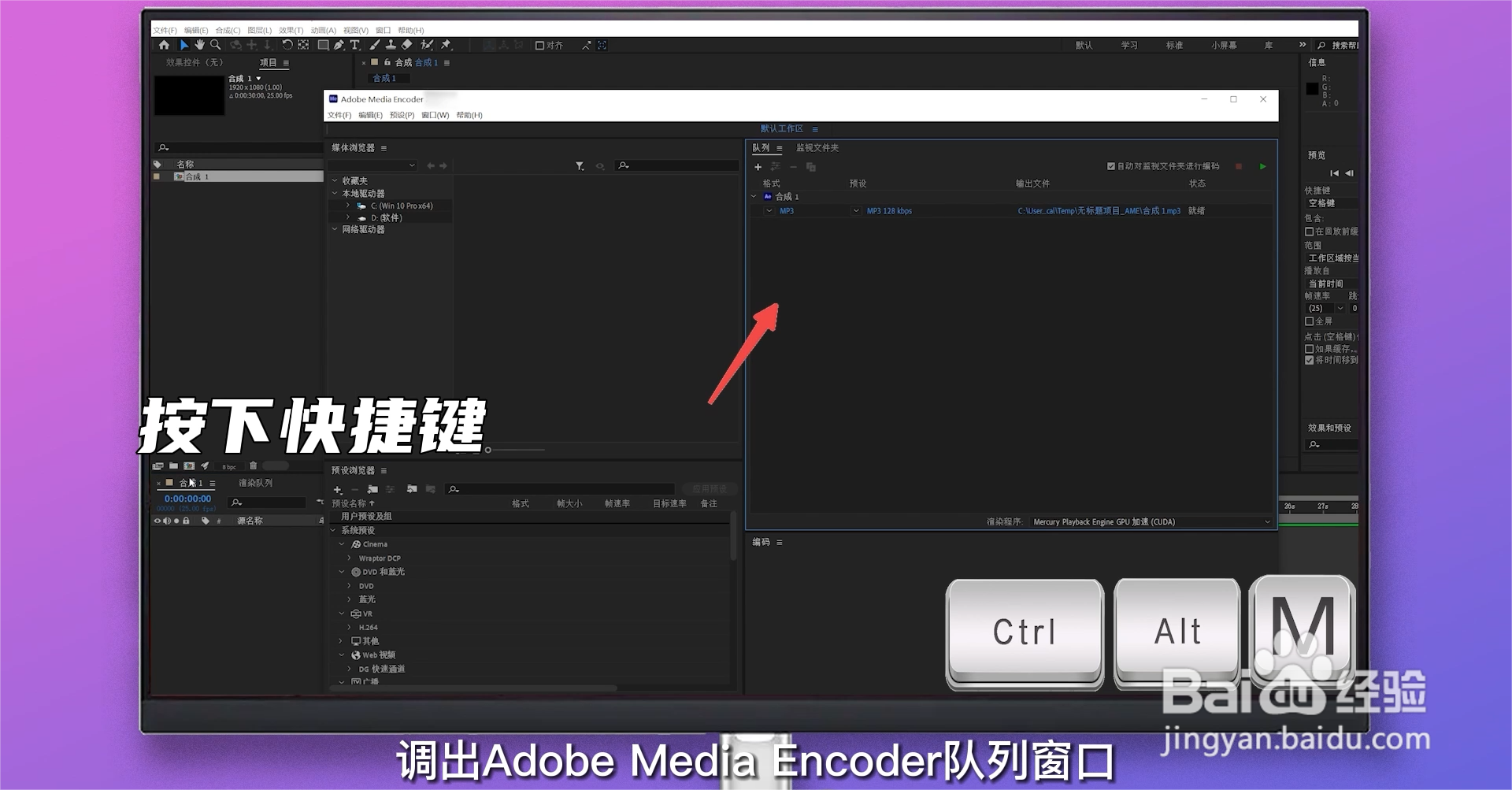Collapse 网络驱动器 in Media Browser

pos(335,230)
